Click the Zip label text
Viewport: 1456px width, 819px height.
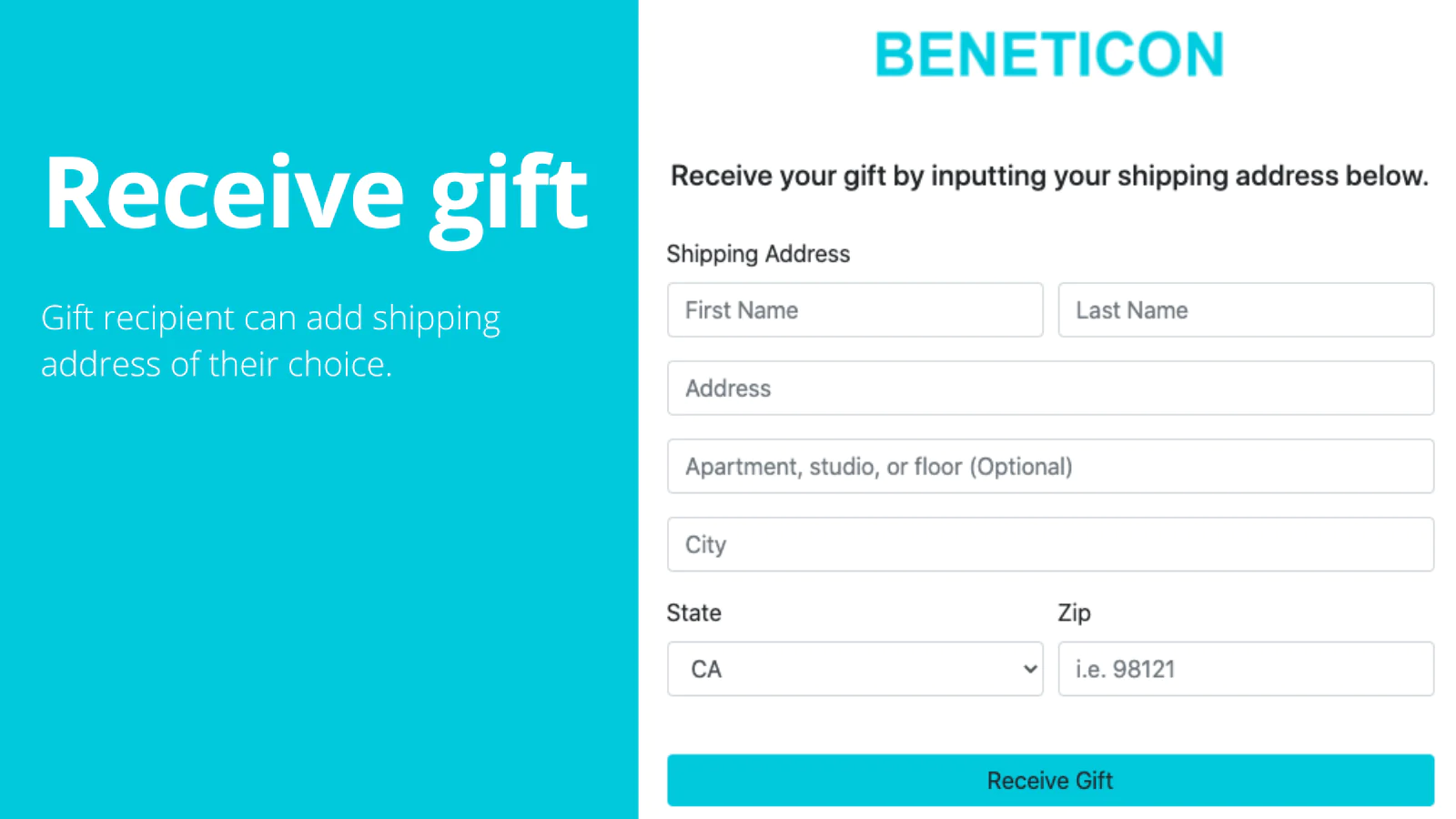point(1074,613)
